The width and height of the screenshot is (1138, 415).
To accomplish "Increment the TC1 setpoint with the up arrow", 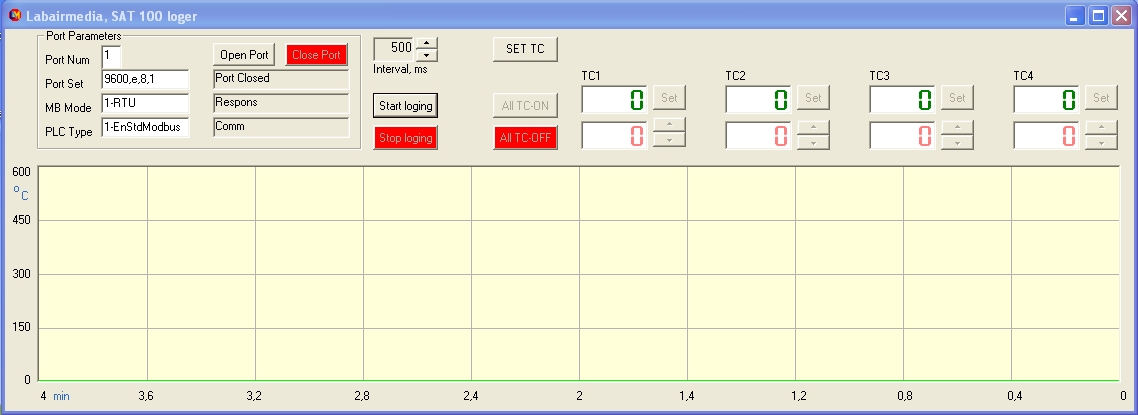I will point(669,127).
